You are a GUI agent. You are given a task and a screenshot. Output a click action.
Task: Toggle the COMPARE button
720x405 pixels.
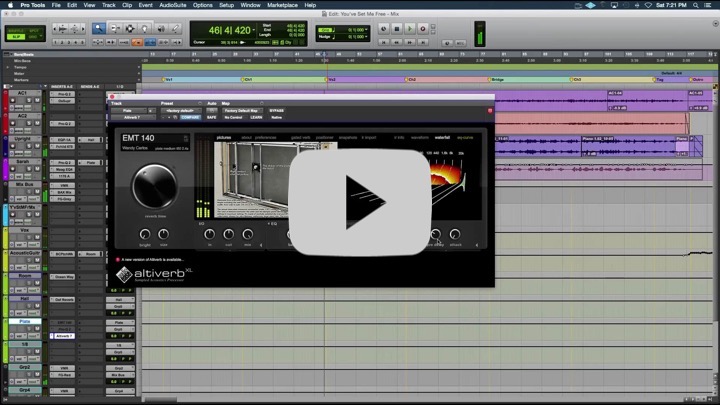[x=190, y=118]
